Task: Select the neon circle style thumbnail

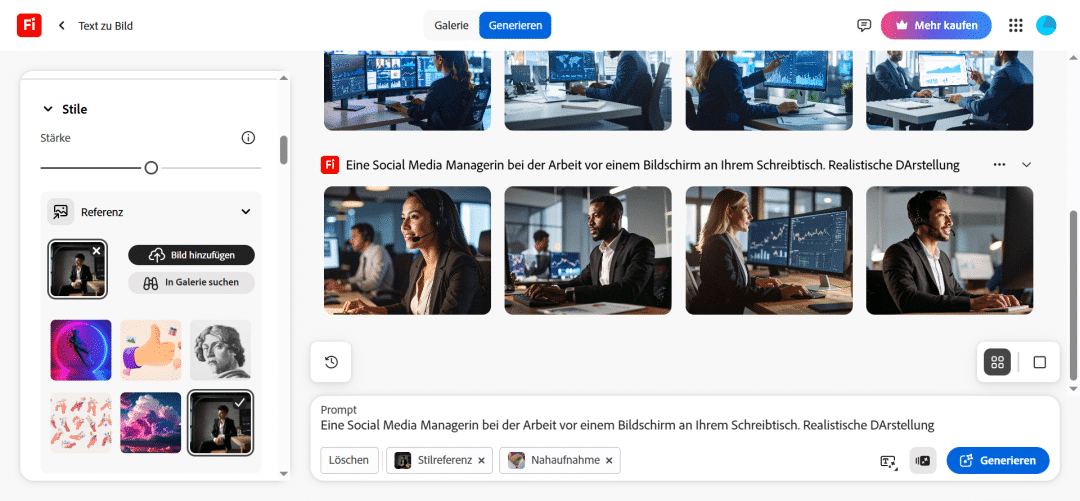Action: click(x=81, y=350)
